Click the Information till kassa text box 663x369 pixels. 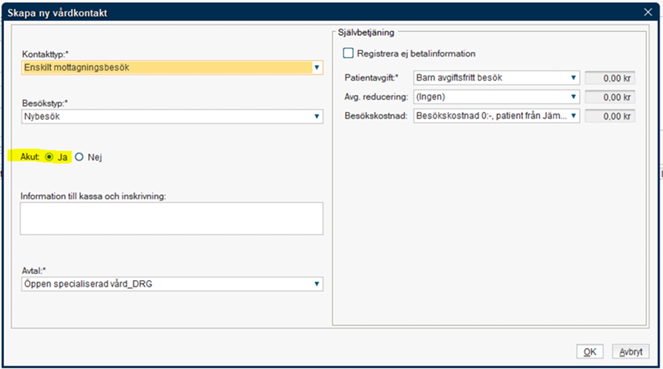click(172, 219)
